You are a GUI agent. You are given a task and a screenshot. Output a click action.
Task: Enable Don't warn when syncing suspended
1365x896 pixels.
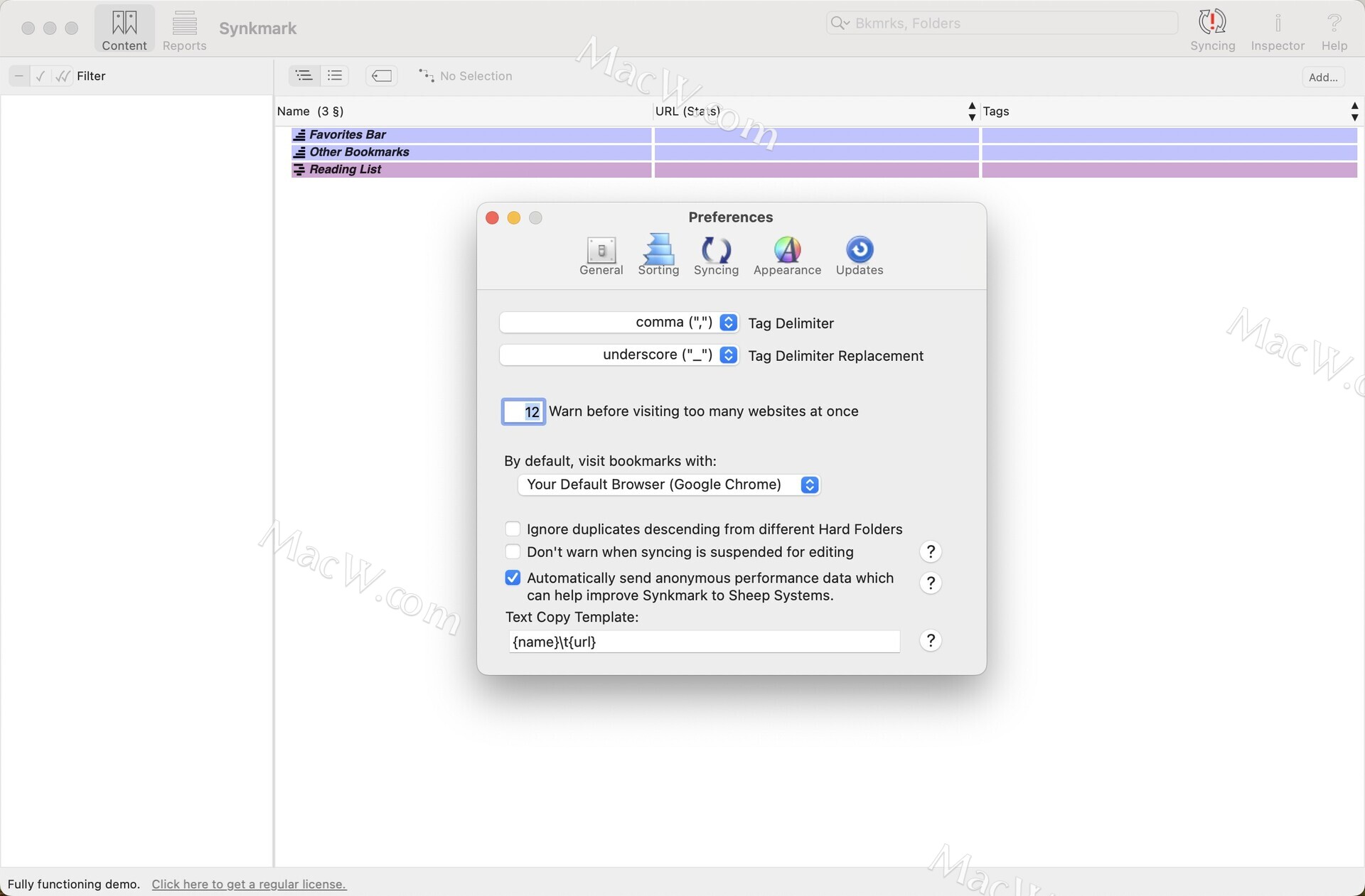point(513,551)
